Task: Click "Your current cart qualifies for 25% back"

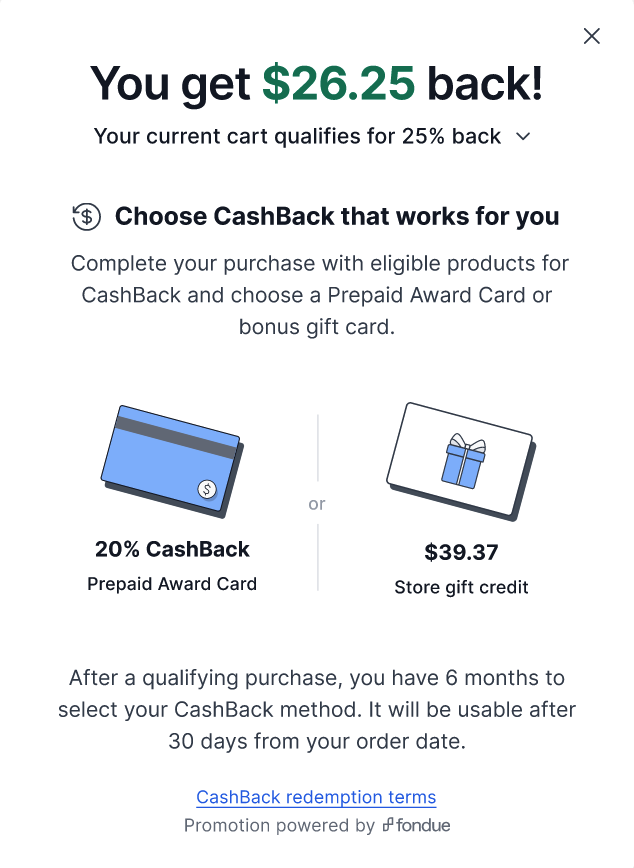Action: pos(297,136)
